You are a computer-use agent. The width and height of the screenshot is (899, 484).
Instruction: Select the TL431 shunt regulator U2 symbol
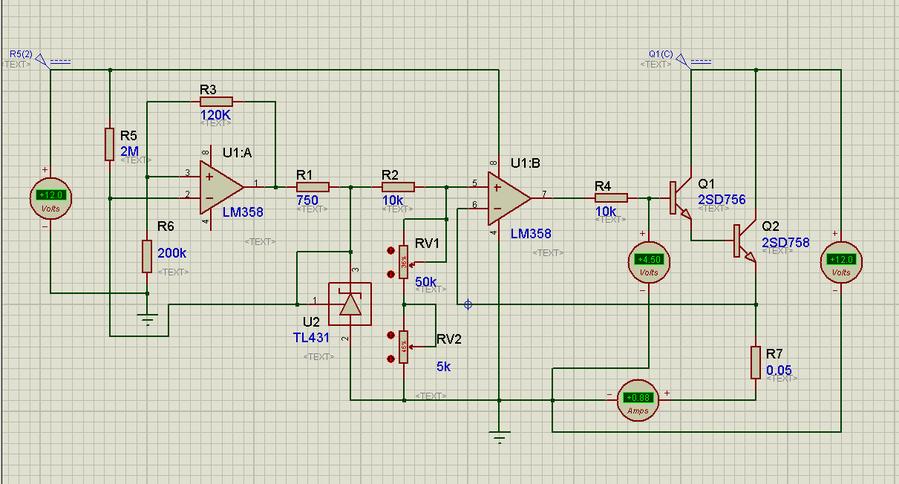[x=350, y=303]
